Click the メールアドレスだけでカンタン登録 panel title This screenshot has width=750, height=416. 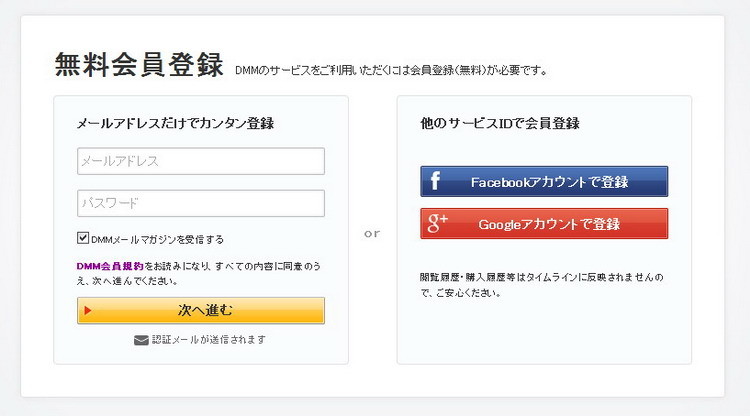pos(175,124)
